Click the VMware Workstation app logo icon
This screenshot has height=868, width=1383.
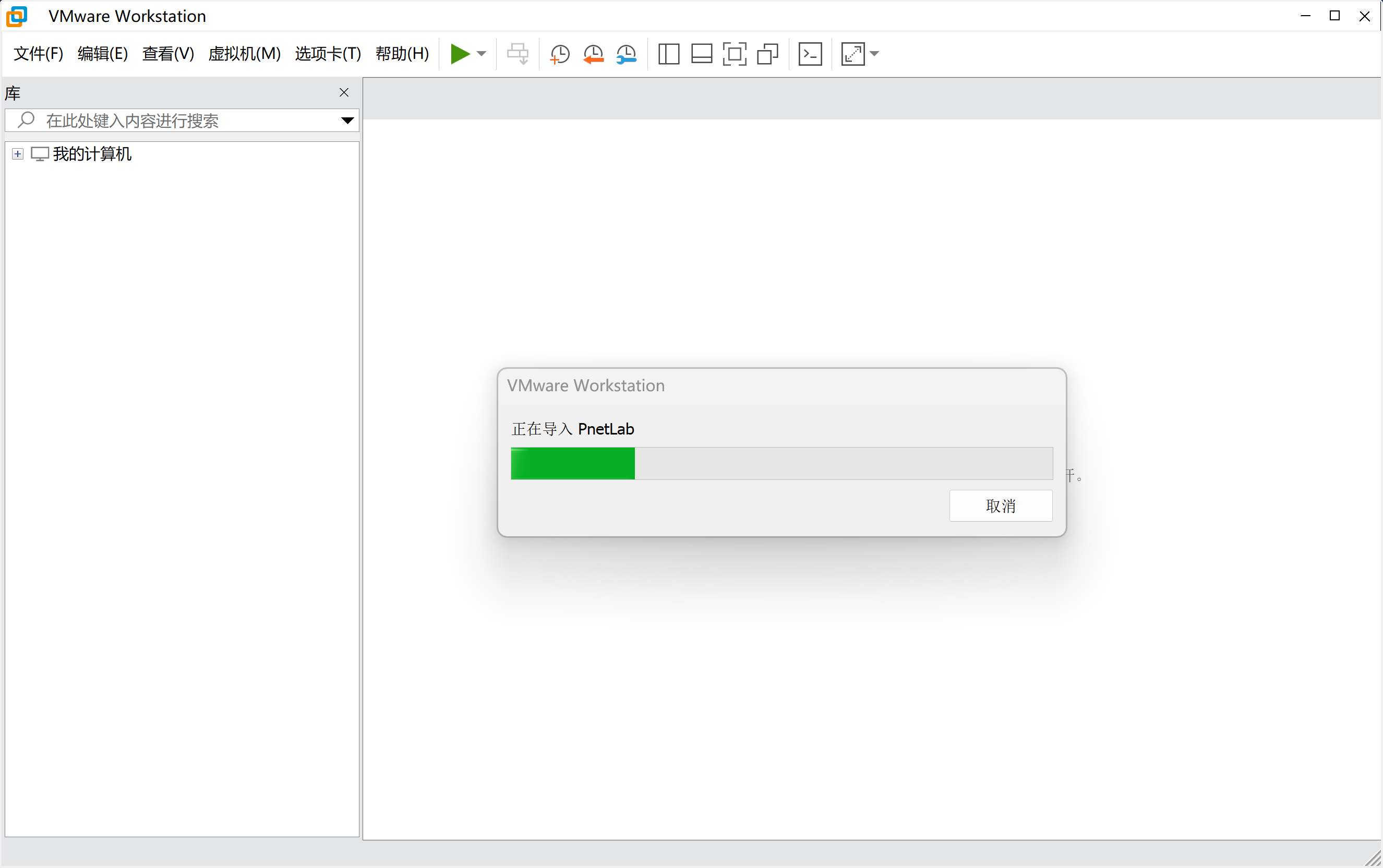click(17, 16)
